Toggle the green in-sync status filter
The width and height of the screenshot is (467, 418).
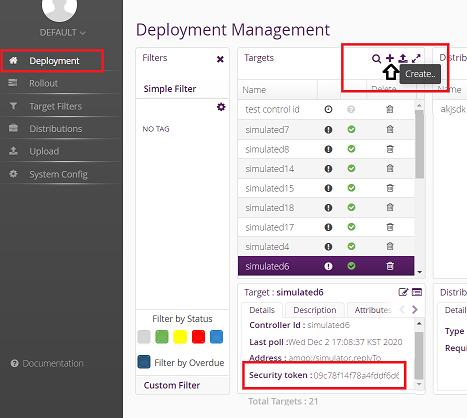[x=162, y=337]
